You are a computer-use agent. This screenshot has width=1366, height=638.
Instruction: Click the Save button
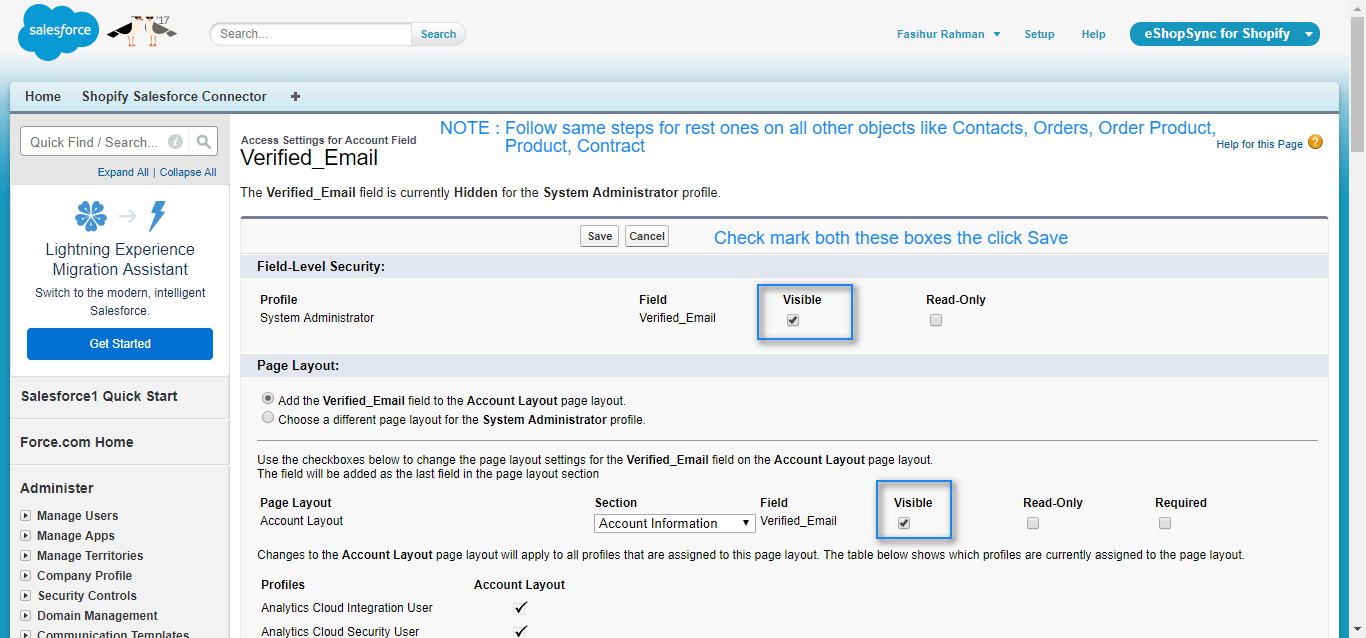(x=600, y=236)
